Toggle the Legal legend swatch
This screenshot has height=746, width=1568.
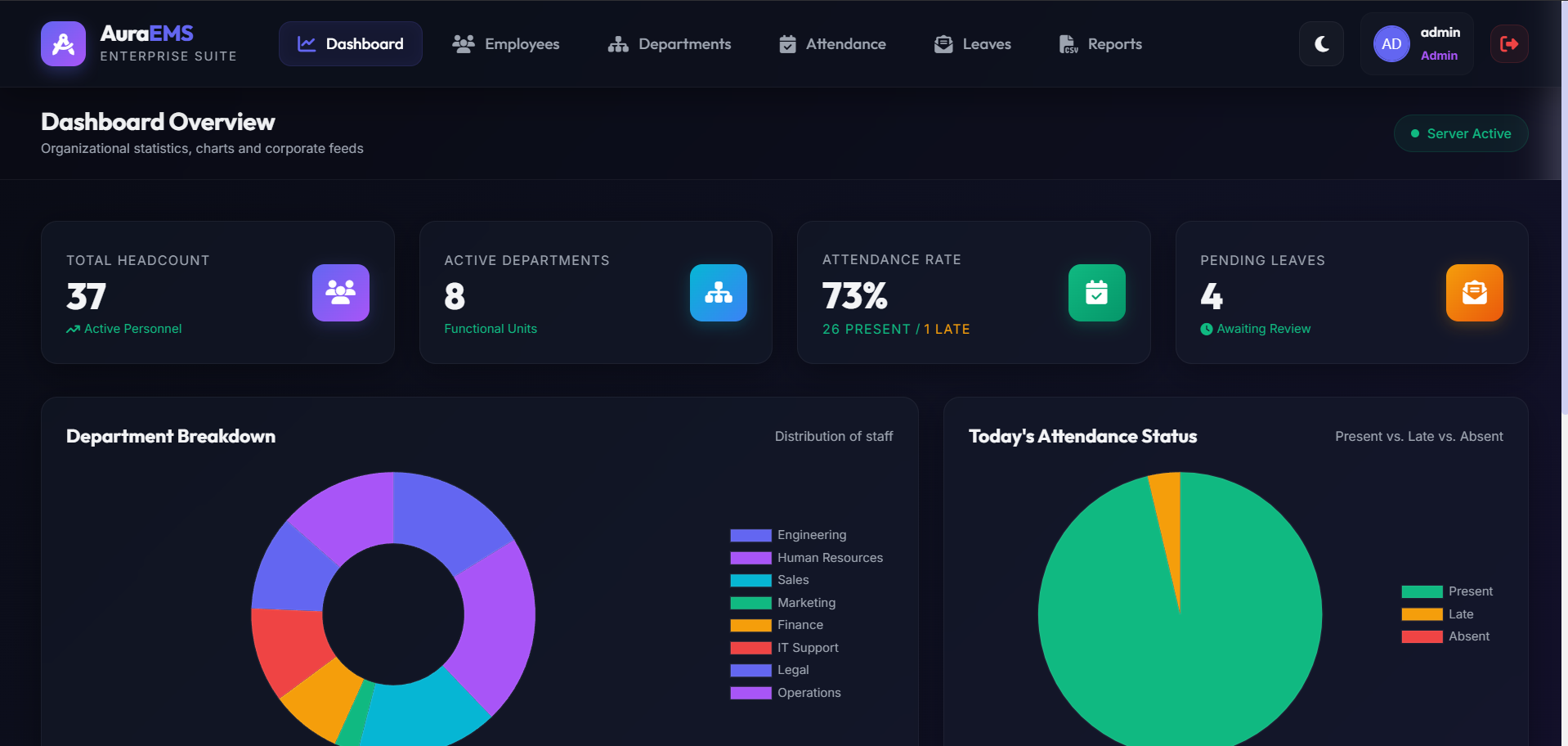pyautogui.click(x=750, y=671)
